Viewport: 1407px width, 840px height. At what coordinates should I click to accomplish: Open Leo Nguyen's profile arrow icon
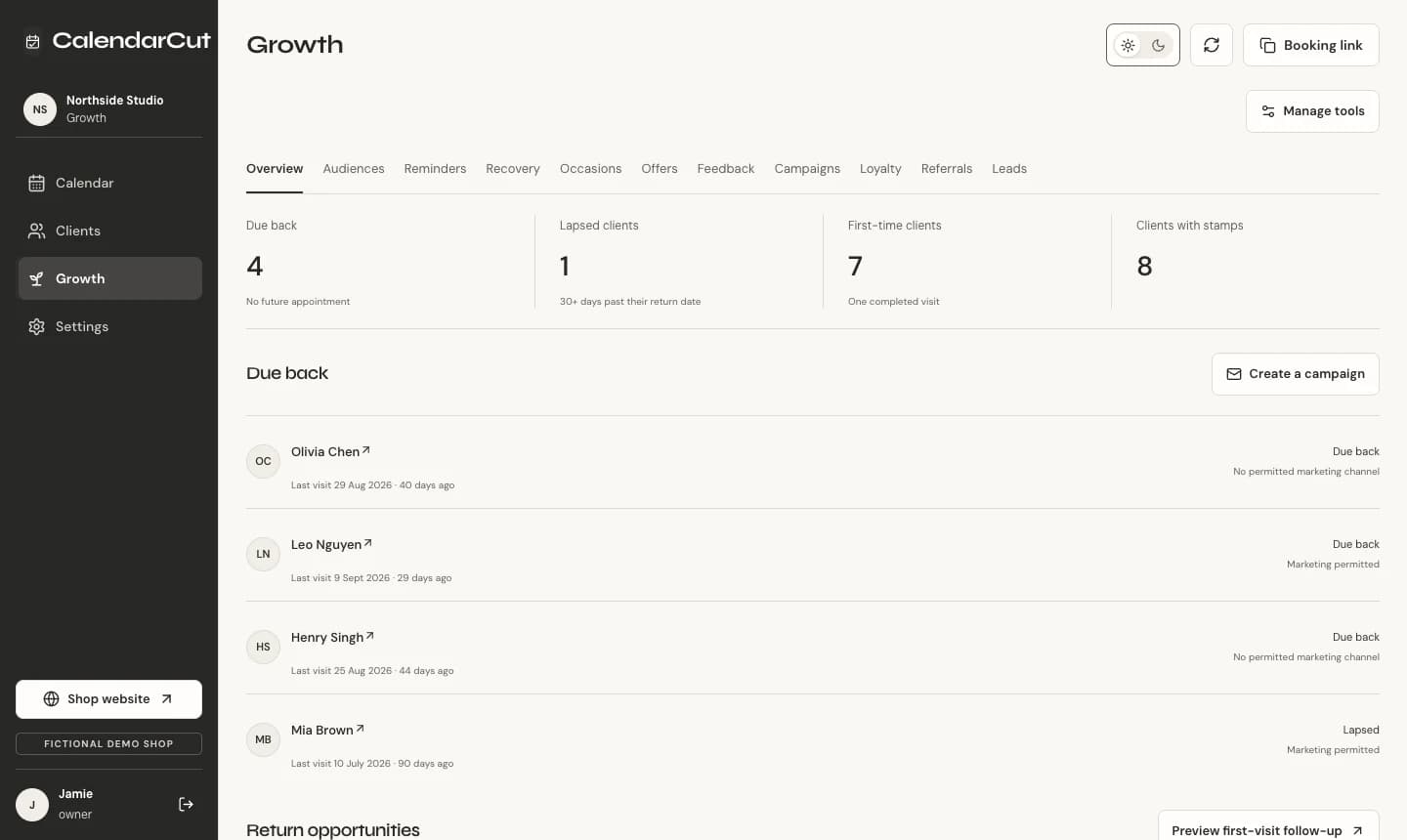pos(368,543)
